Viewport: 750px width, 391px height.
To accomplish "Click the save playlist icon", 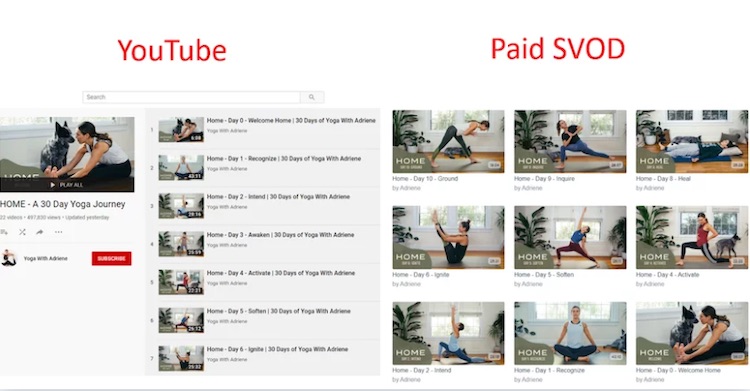I will coord(4,232).
